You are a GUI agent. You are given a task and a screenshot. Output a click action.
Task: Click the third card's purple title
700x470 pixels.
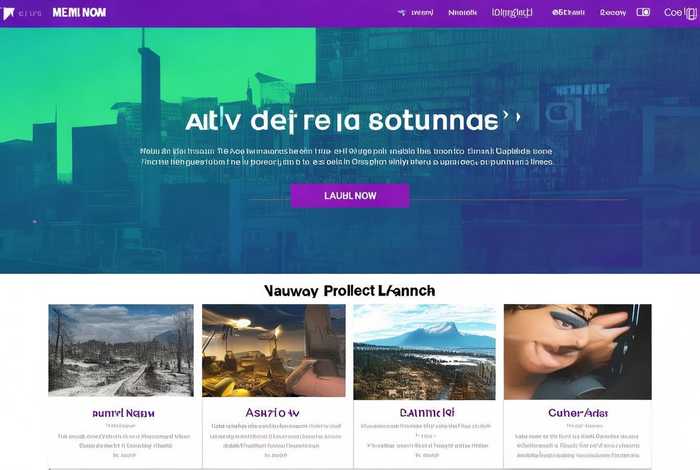pyautogui.click(x=427, y=413)
